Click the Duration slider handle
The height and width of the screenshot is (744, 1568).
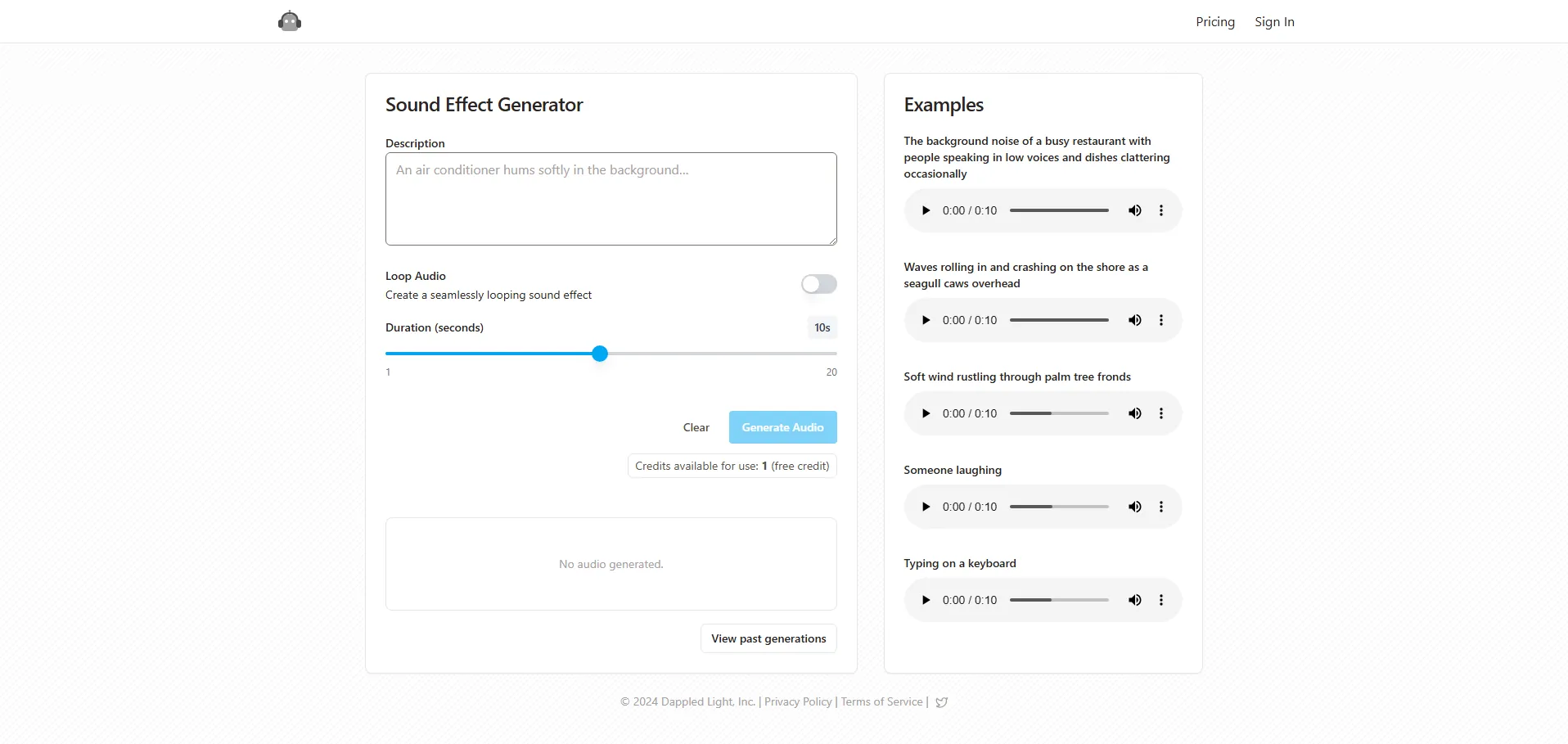[600, 354]
